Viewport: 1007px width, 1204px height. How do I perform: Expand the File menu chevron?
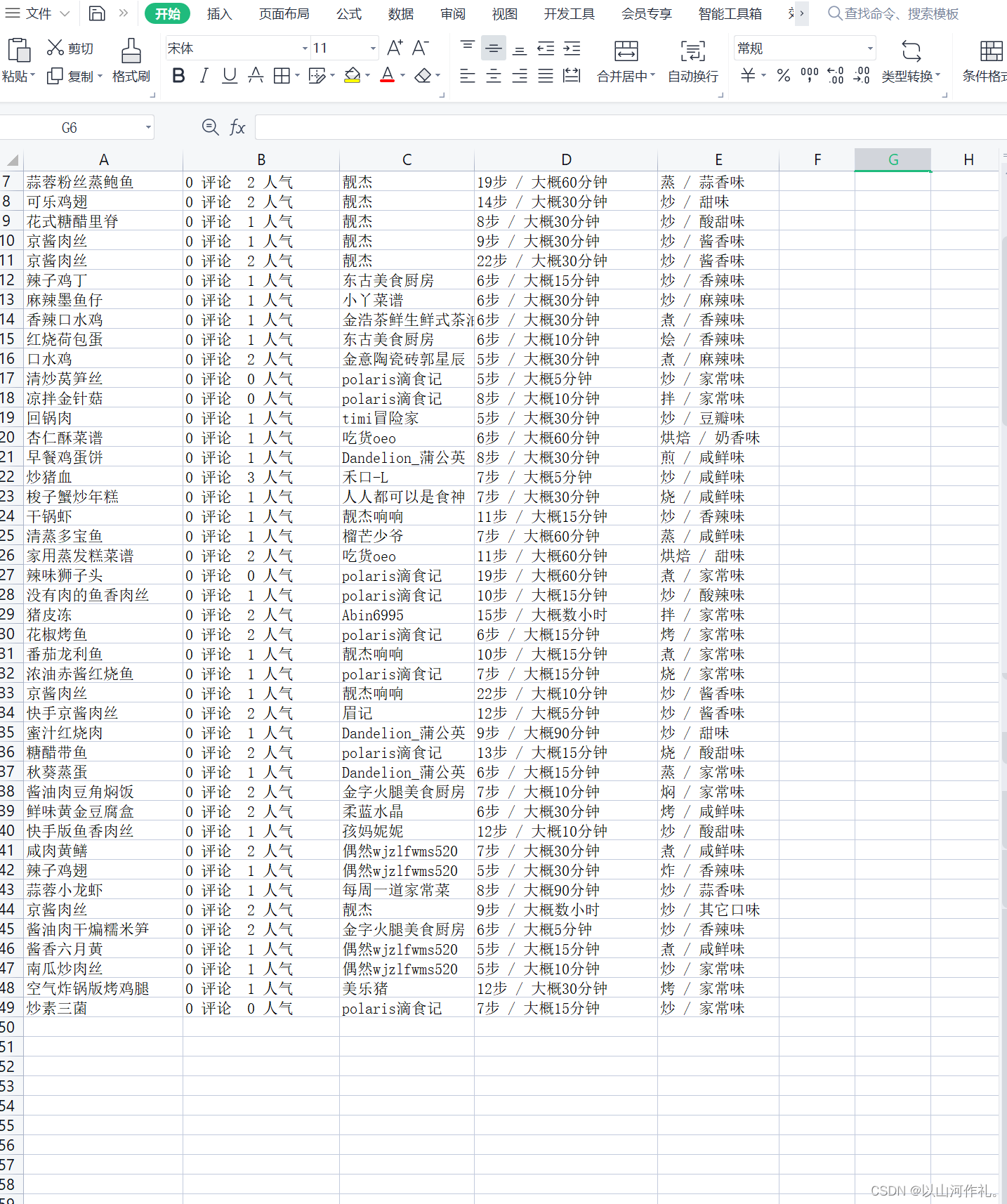pyautogui.click(x=65, y=13)
